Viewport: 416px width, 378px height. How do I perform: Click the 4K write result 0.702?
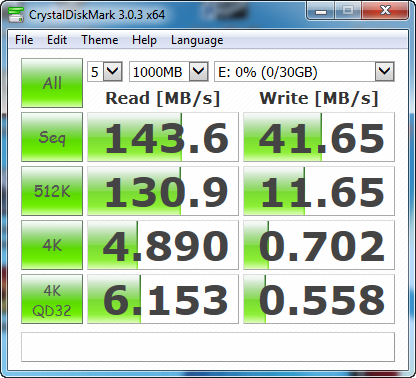coord(319,245)
